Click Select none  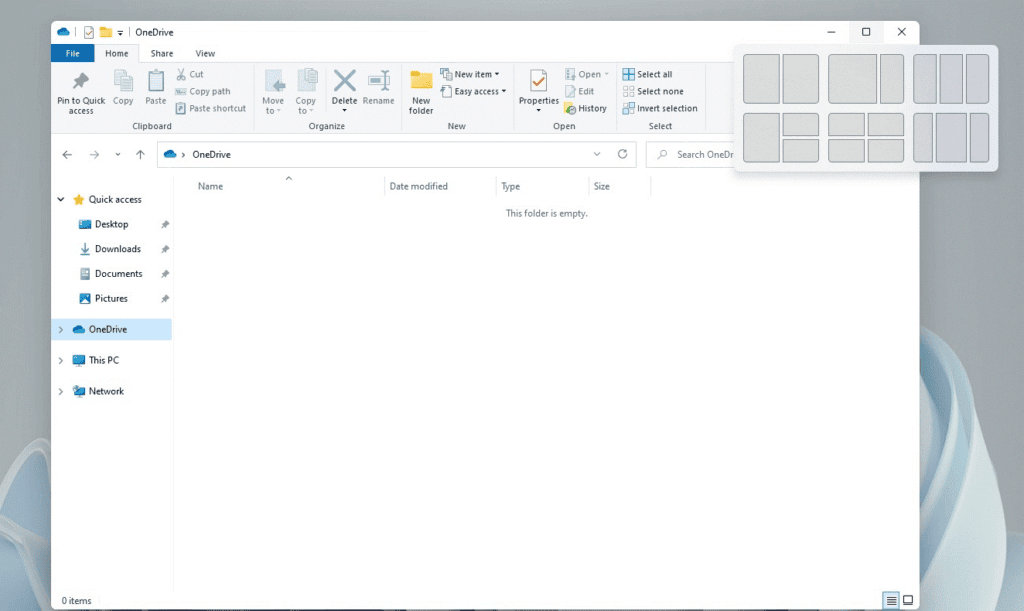tap(653, 91)
